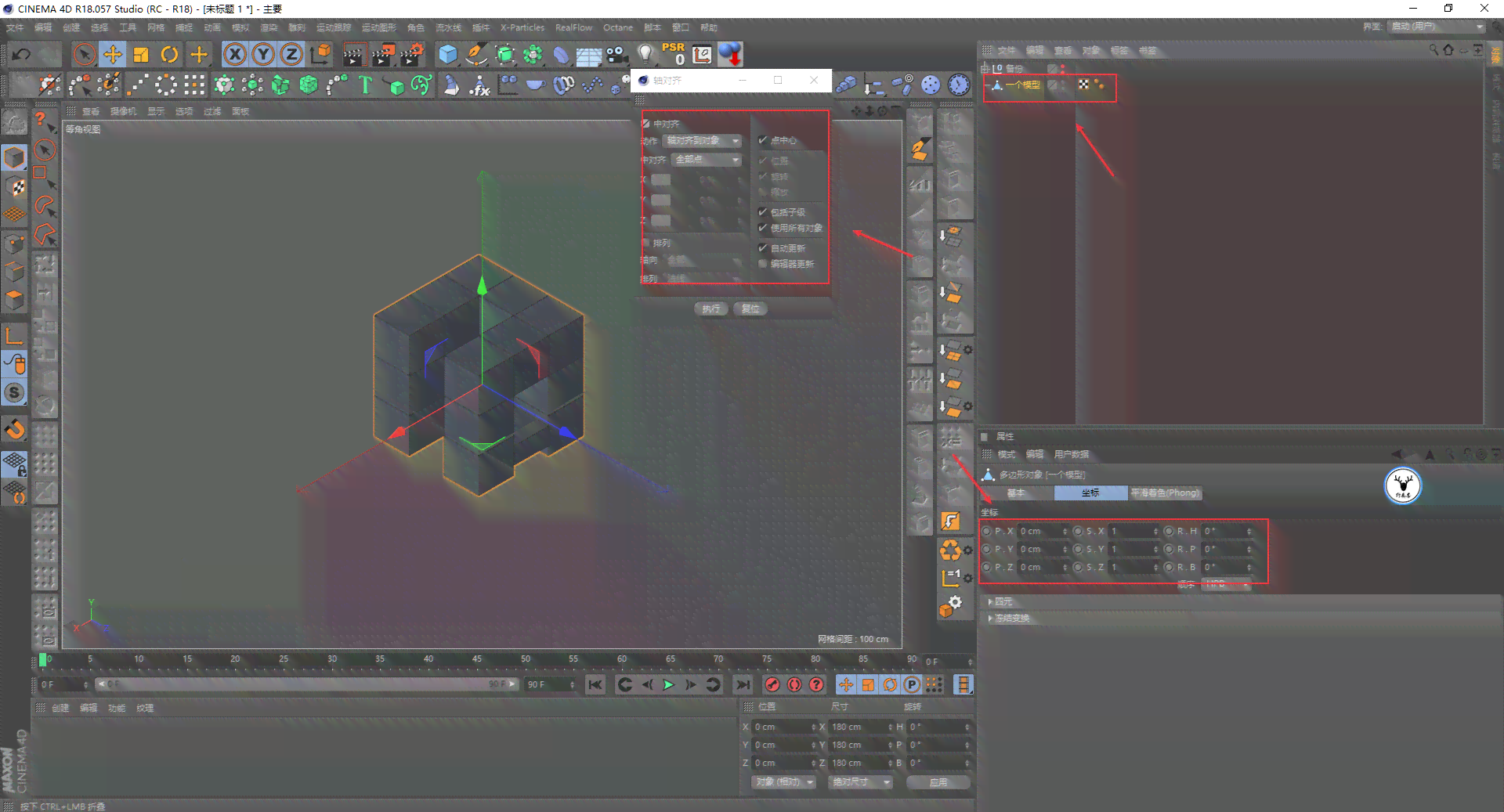Add a Light object
Image resolution: width=1504 pixels, height=812 pixels.
click(x=645, y=54)
